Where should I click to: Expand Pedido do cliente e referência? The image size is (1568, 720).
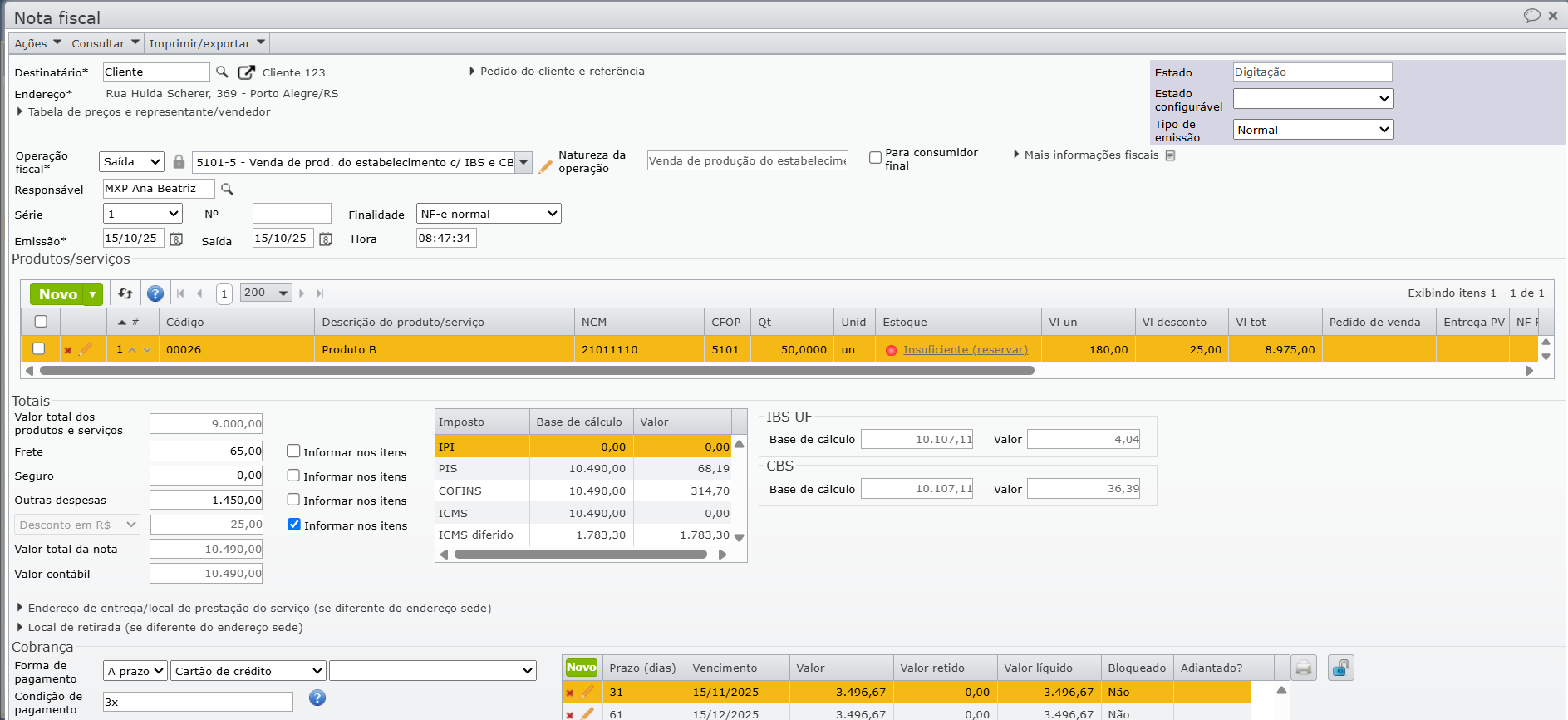pyautogui.click(x=562, y=72)
